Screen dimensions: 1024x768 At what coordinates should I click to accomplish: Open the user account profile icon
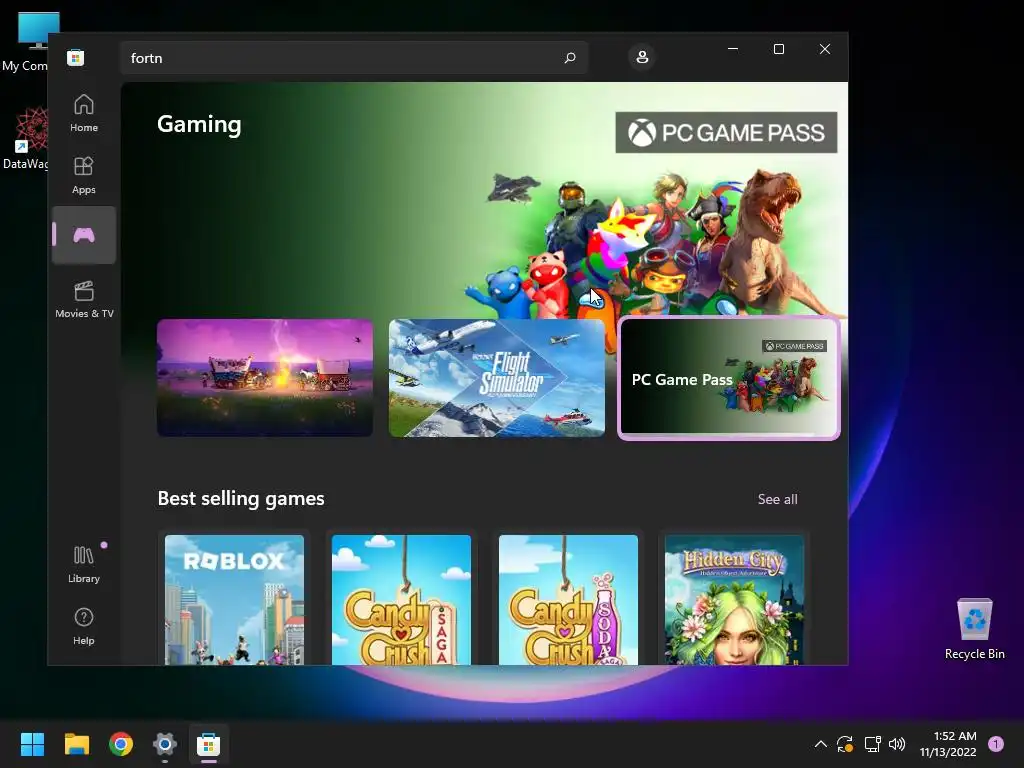(x=642, y=57)
